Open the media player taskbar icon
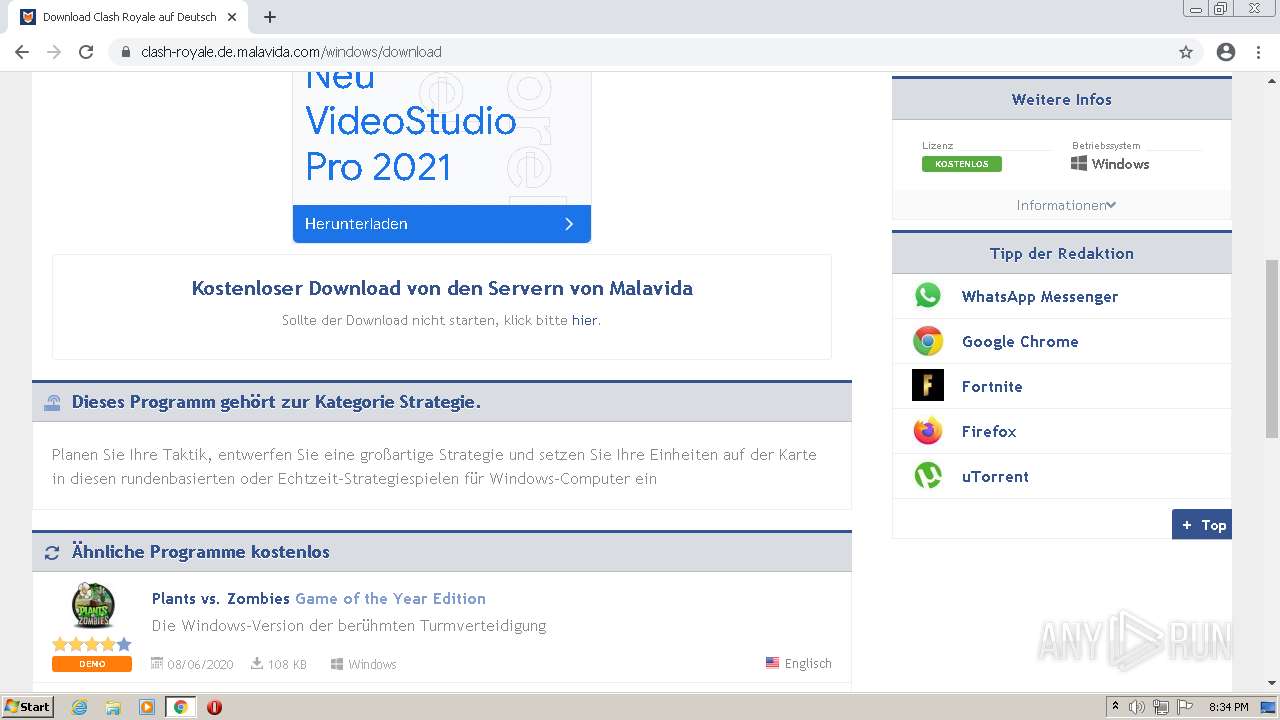 146,707
